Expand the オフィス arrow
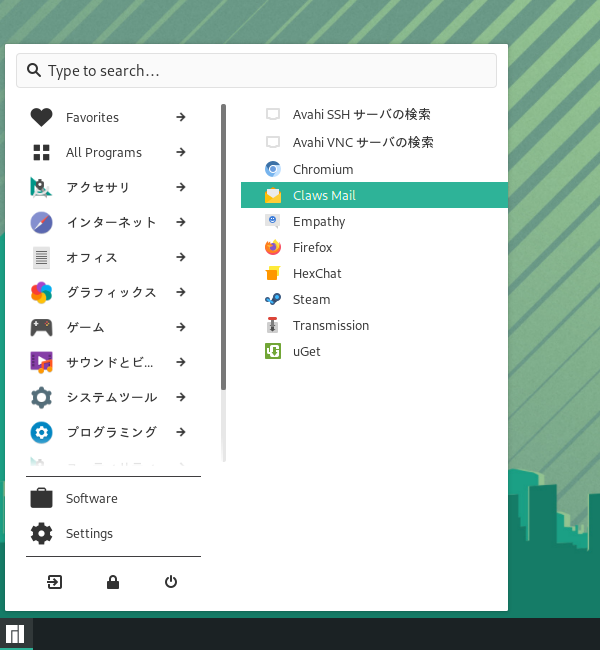Image resolution: width=600 pixels, height=650 pixels. (x=180, y=257)
